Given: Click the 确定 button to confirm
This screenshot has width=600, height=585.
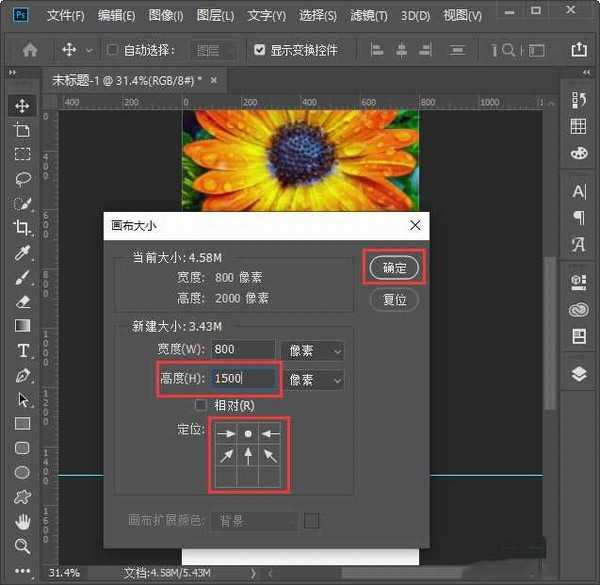Looking at the screenshot, I should 394,268.
